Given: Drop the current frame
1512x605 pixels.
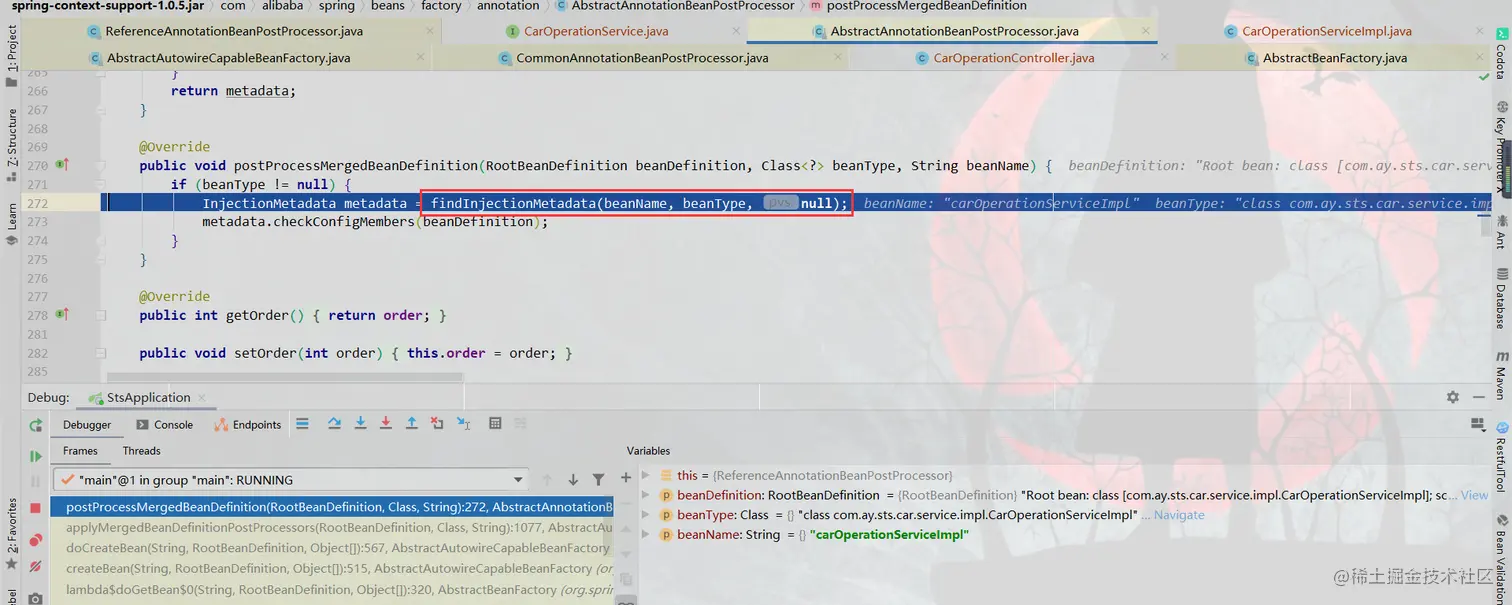Looking at the screenshot, I should (x=437, y=424).
